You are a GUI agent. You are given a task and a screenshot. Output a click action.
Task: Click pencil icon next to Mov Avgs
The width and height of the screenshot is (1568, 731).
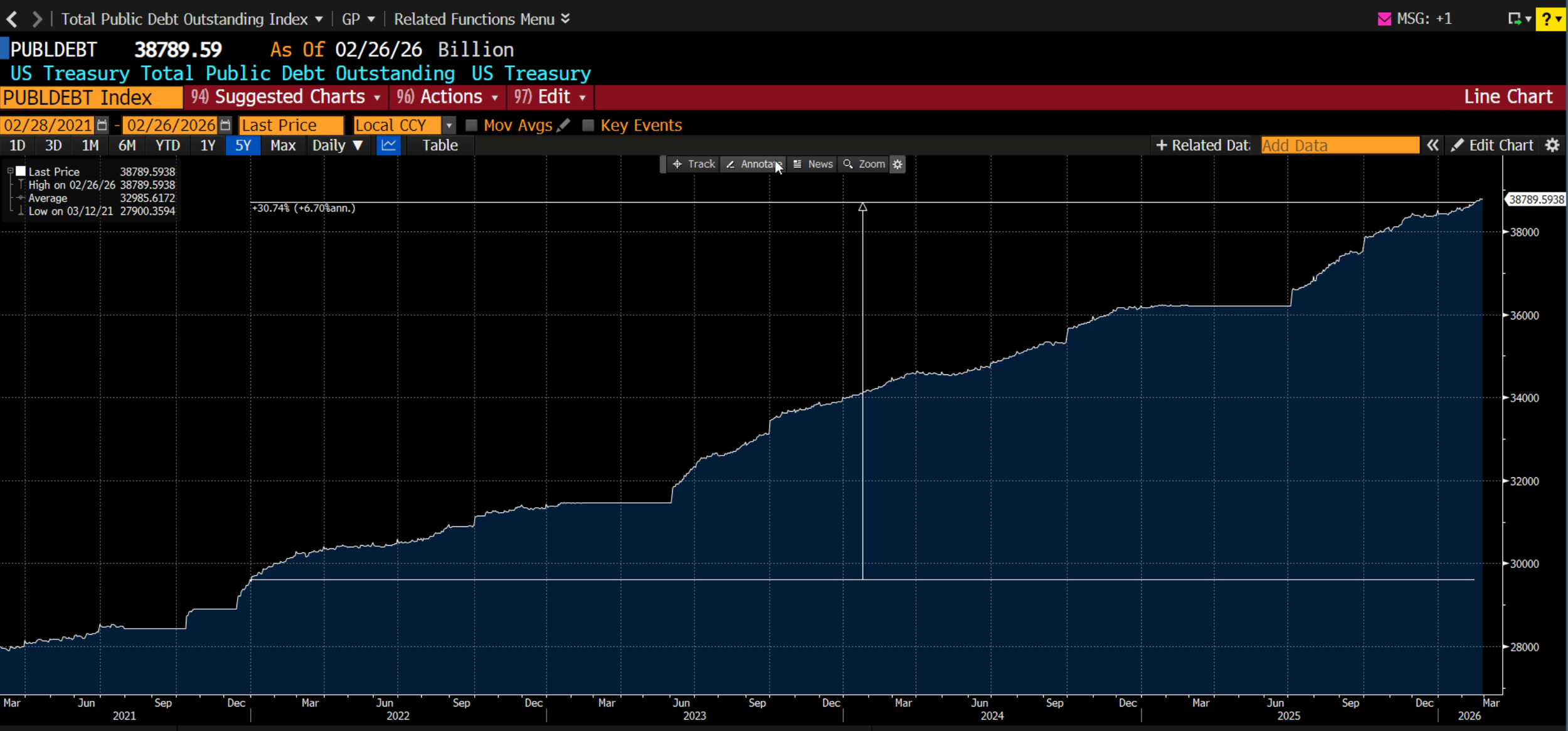tap(564, 125)
